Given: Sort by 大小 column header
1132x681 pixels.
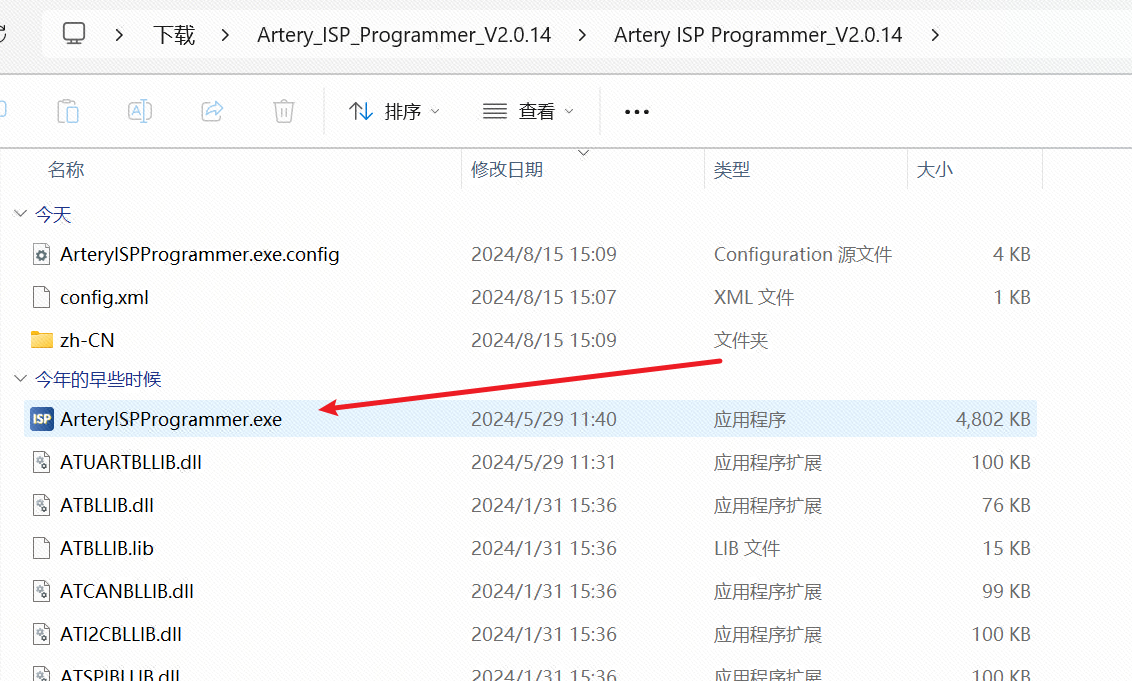Looking at the screenshot, I should (x=935, y=170).
